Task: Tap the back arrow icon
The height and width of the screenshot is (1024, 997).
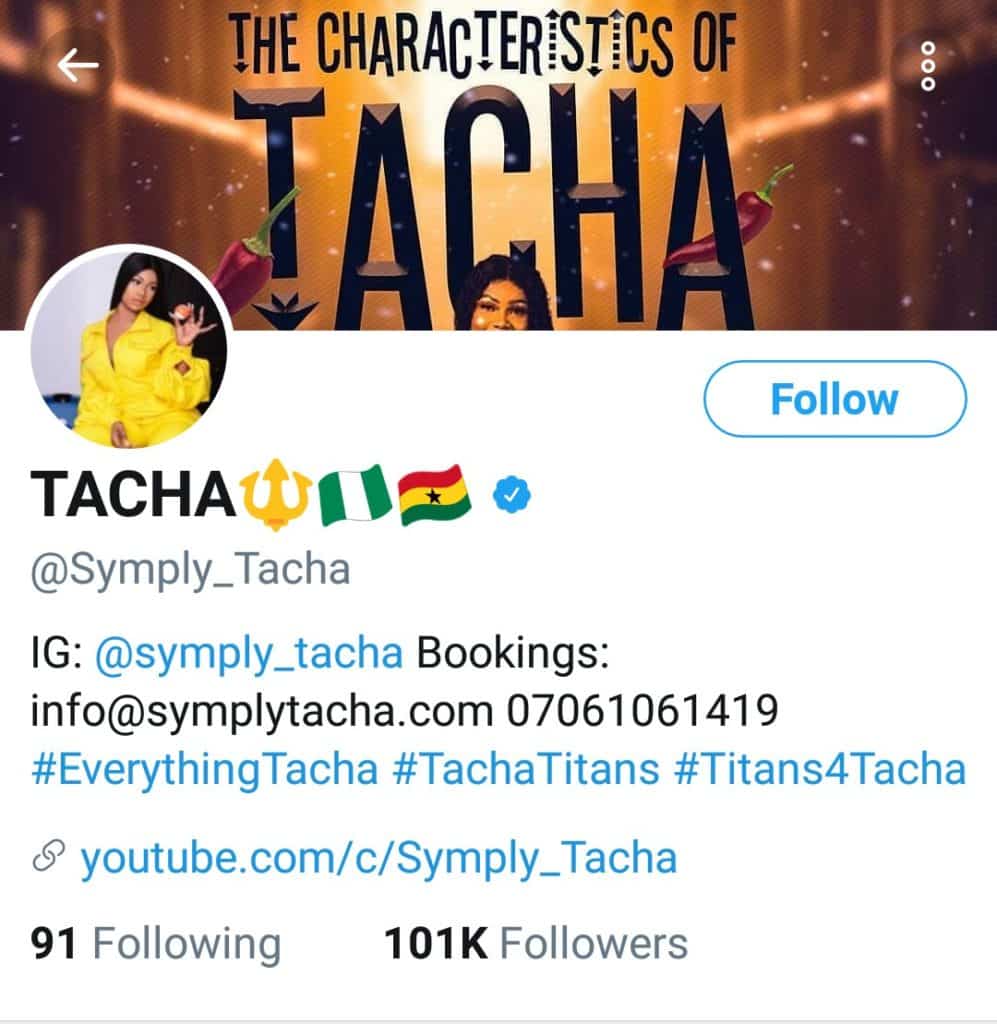Action: coord(78,66)
